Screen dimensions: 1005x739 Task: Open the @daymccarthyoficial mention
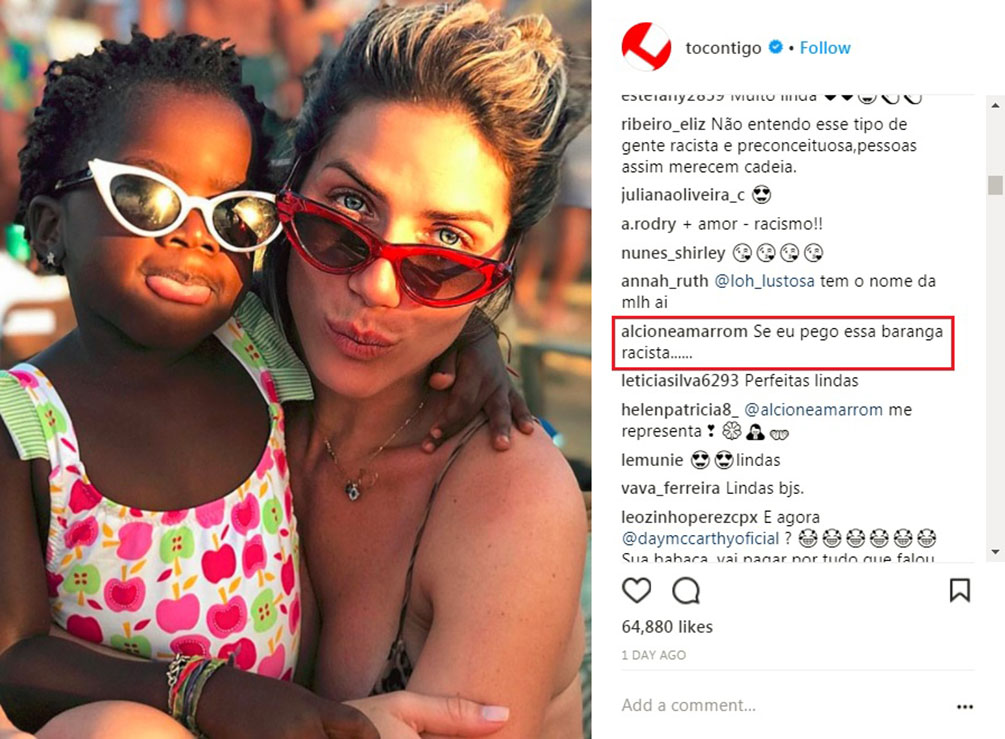700,538
